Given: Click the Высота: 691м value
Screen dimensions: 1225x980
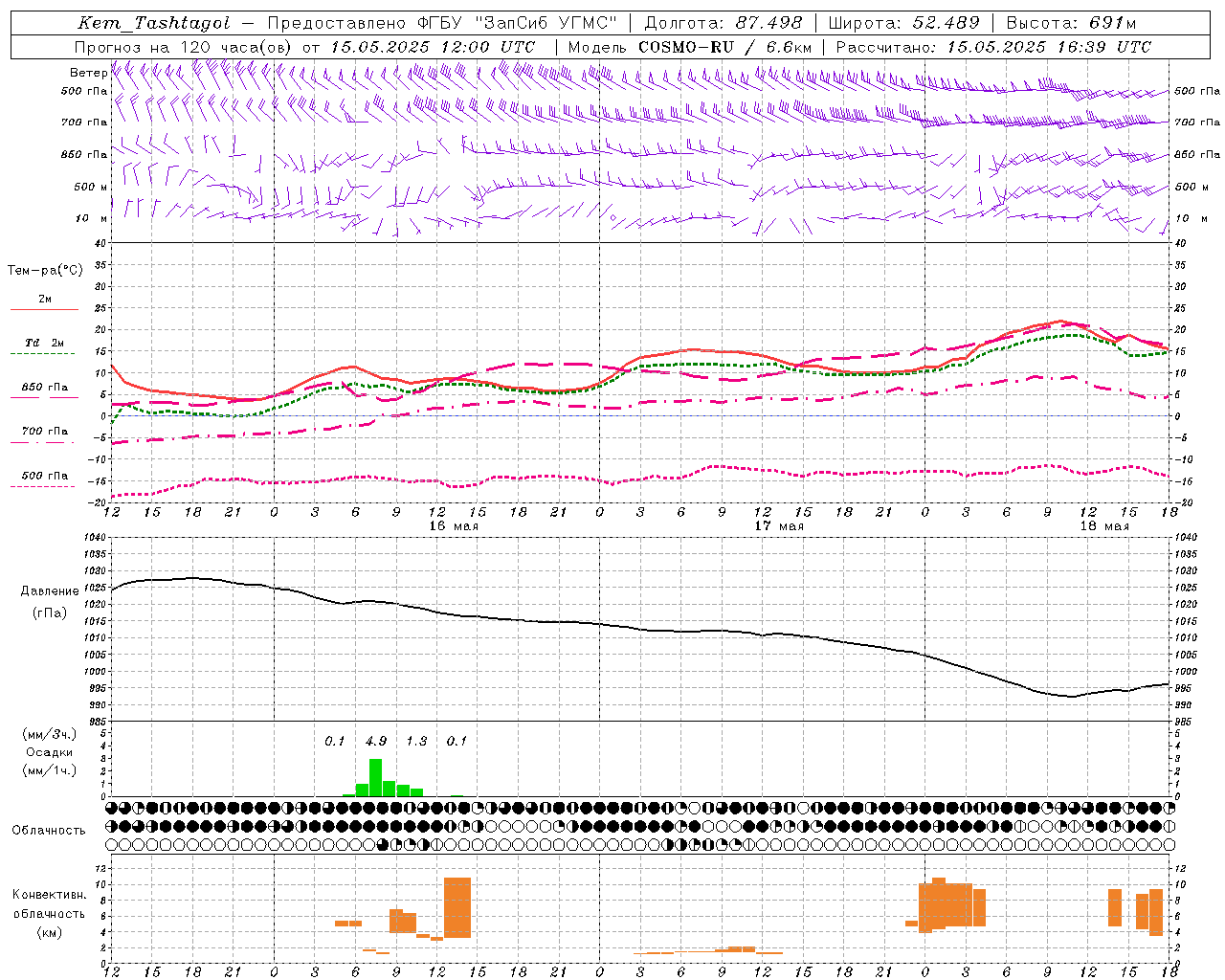Looking at the screenshot, I should coord(1071,23).
